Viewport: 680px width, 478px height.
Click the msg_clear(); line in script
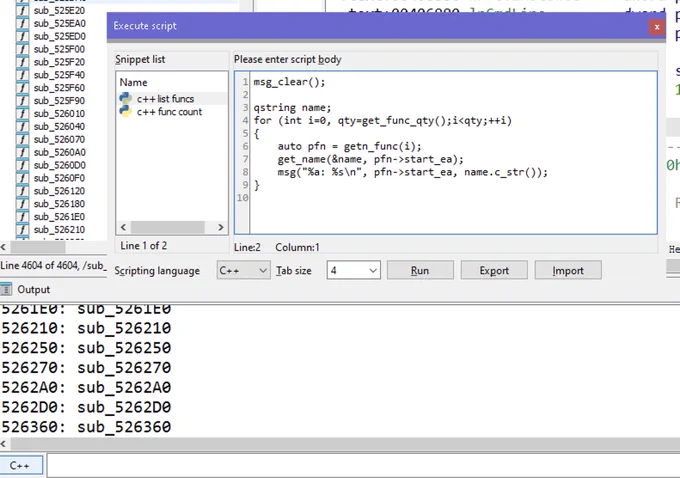289,82
